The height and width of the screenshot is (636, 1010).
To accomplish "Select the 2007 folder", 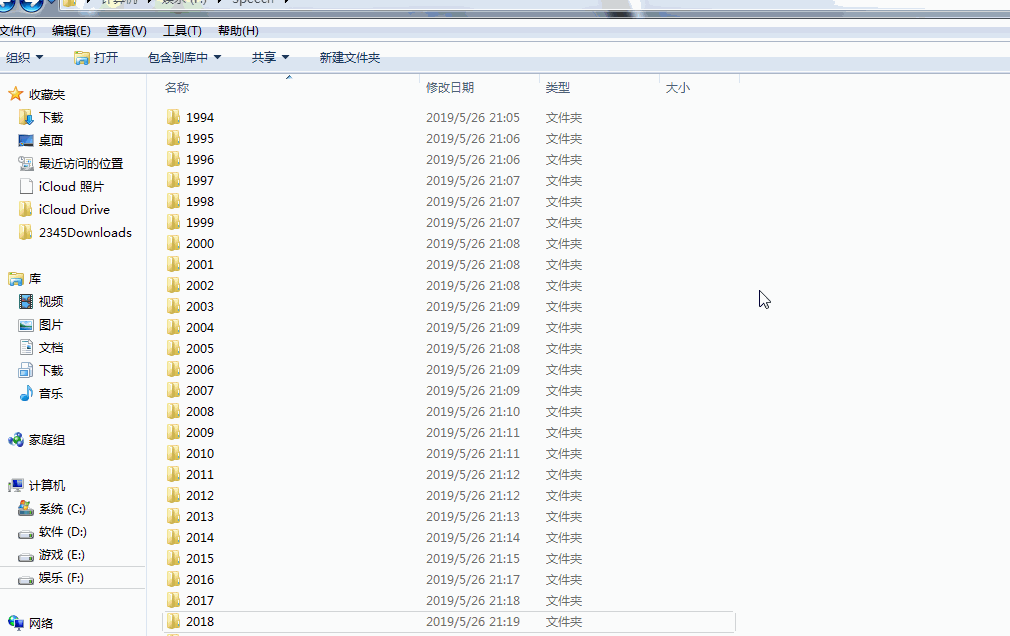I will [200, 390].
